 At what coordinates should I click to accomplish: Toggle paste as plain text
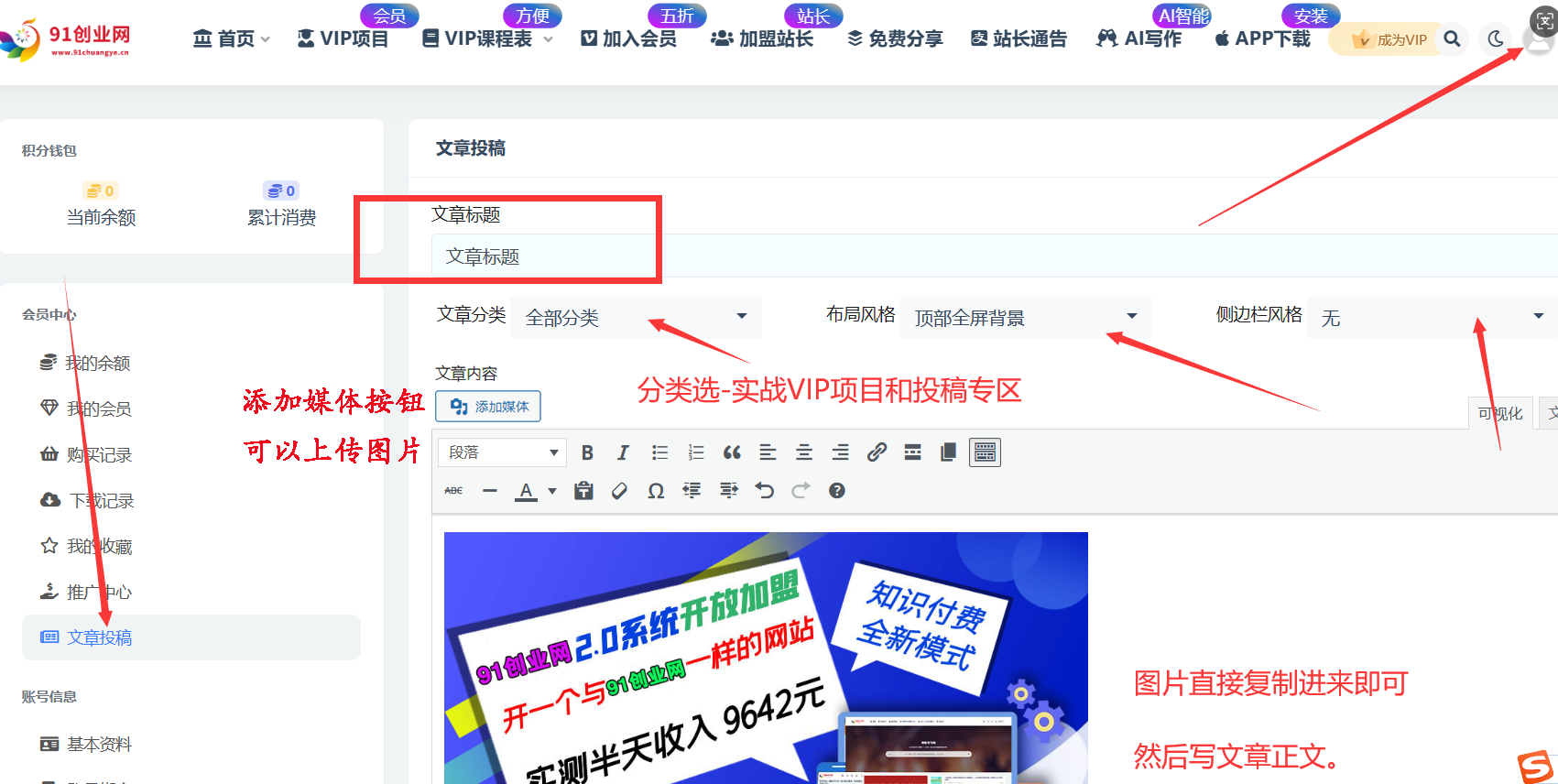click(x=583, y=491)
